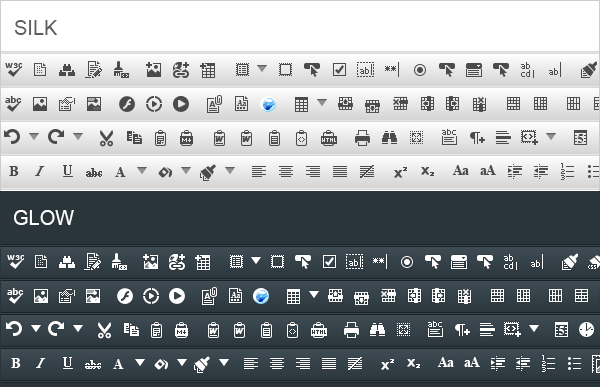Click the filled Play media icon in Glow toolbar
Viewport: 600px width, 387px height.
[177, 296]
